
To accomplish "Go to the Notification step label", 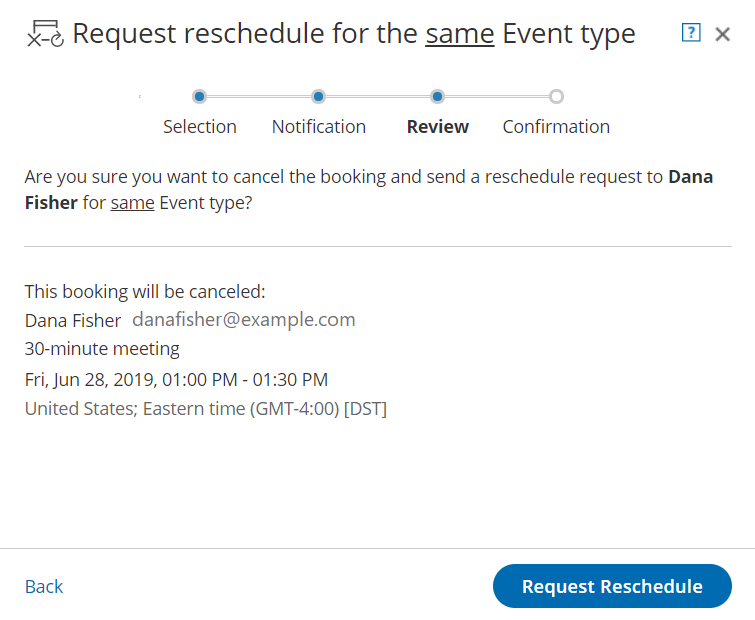I will click(x=319, y=127).
